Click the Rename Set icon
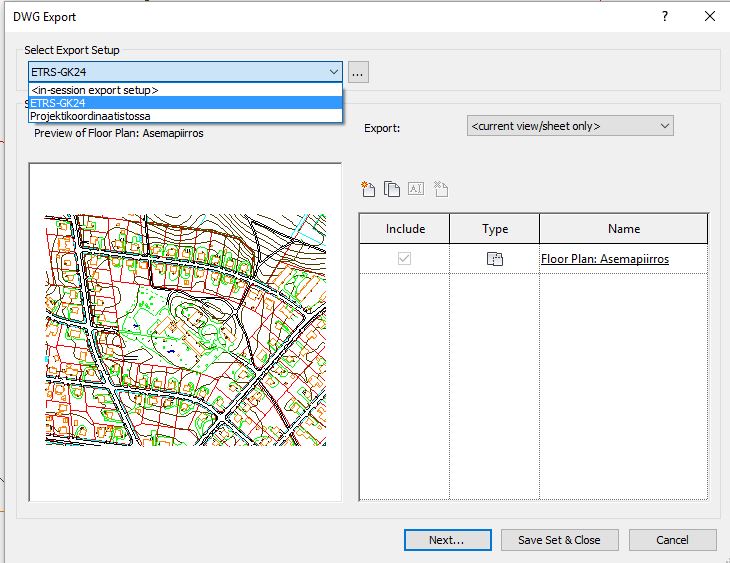730x563 pixels. coord(416,189)
